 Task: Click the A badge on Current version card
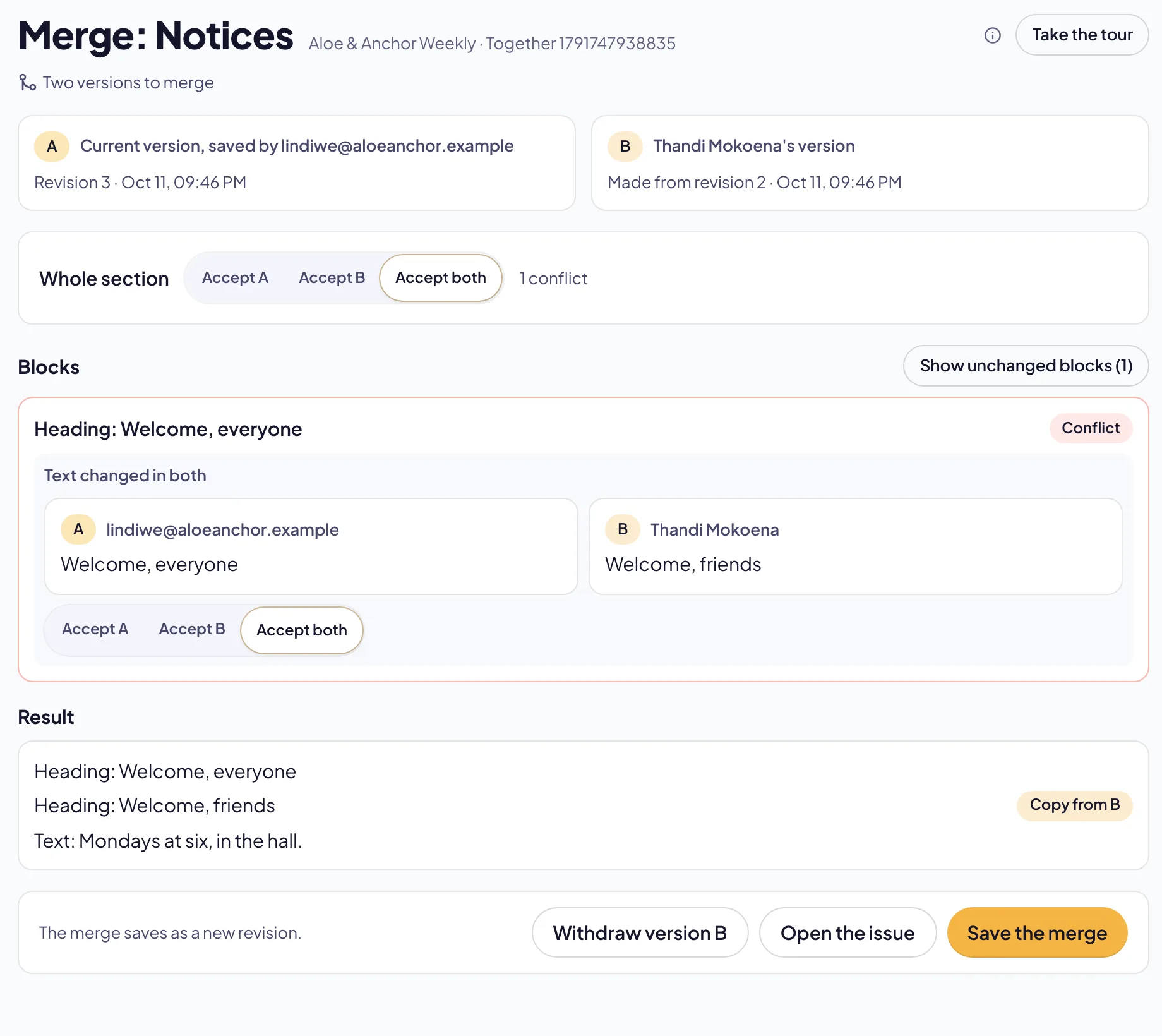pos(52,147)
